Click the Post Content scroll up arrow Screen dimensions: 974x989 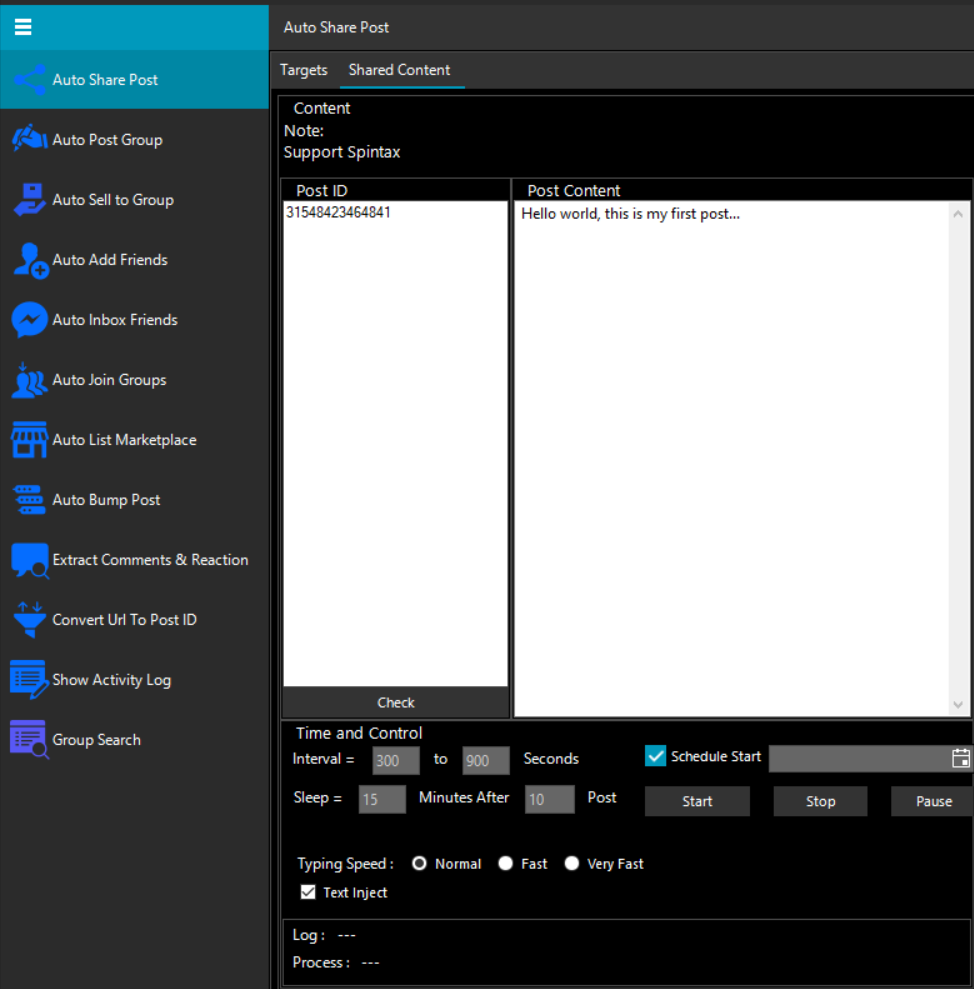(958, 214)
